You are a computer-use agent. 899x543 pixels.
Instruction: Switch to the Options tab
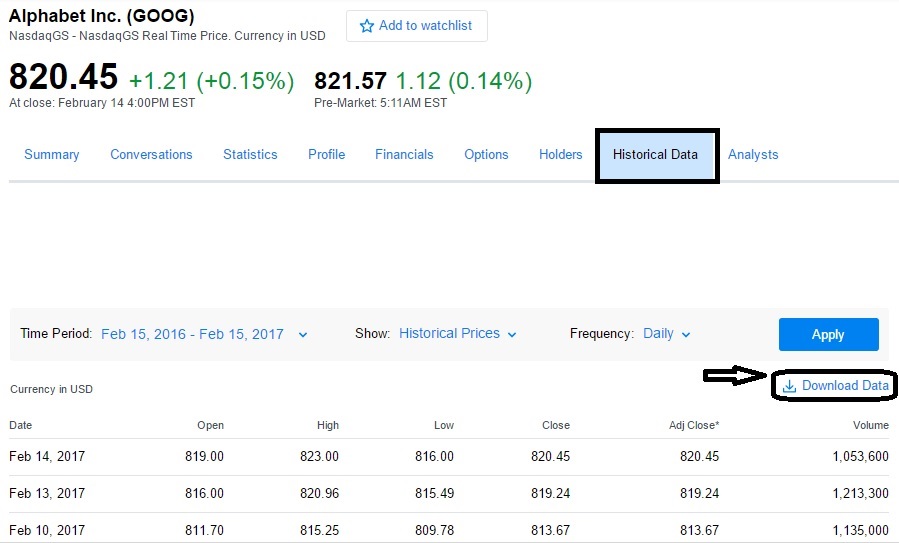[486, 155]
